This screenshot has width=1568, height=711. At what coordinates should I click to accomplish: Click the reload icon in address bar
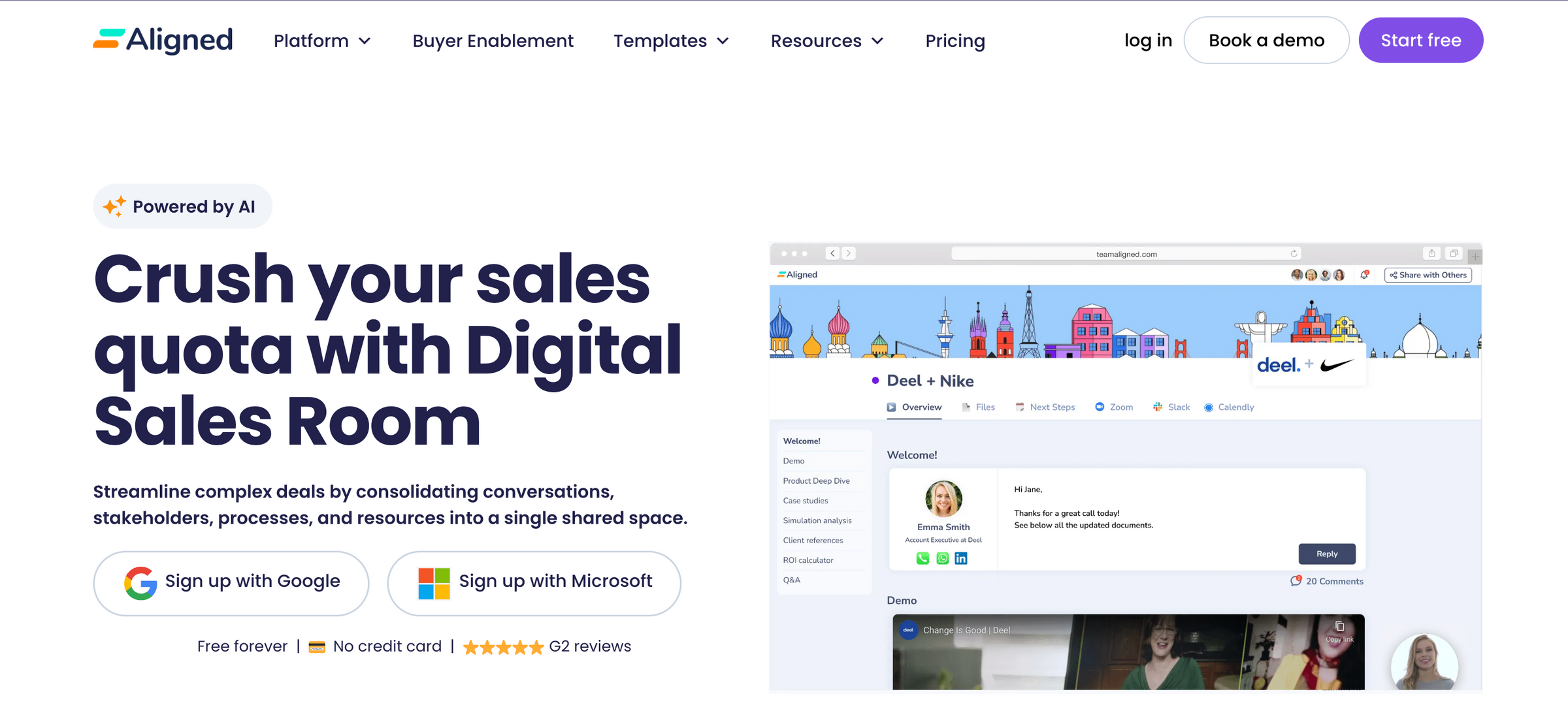pos(1294,253)
